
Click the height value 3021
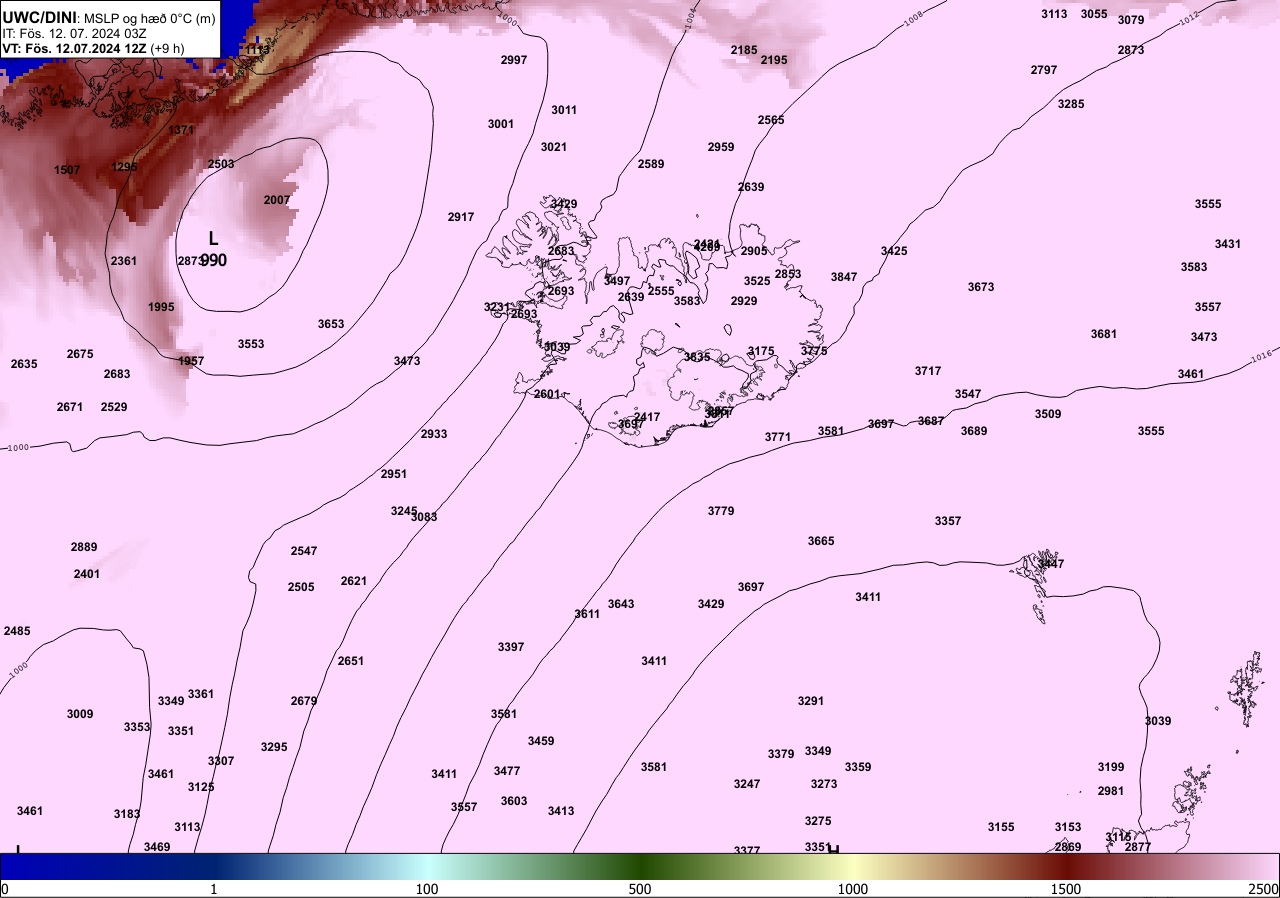[554, 147]
